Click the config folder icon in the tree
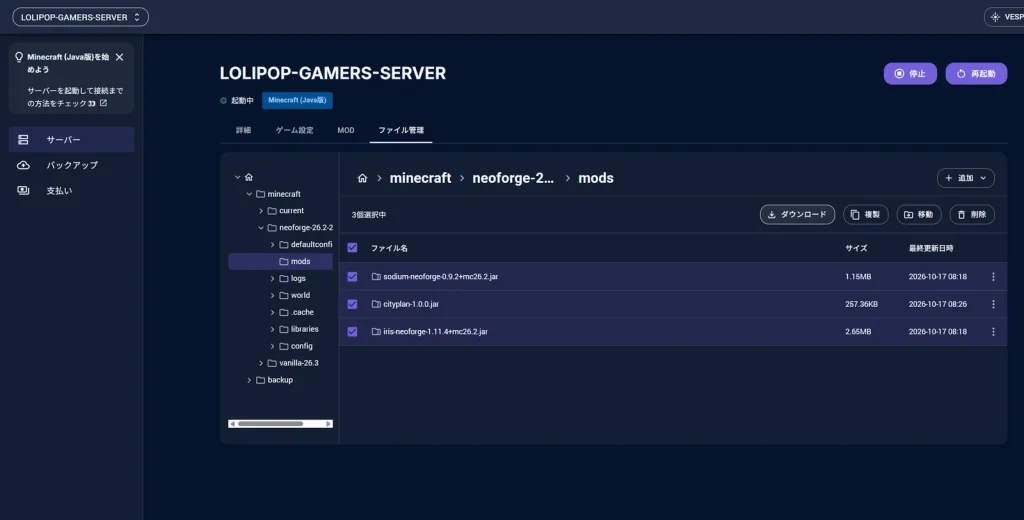 click(x=284, y=346)
